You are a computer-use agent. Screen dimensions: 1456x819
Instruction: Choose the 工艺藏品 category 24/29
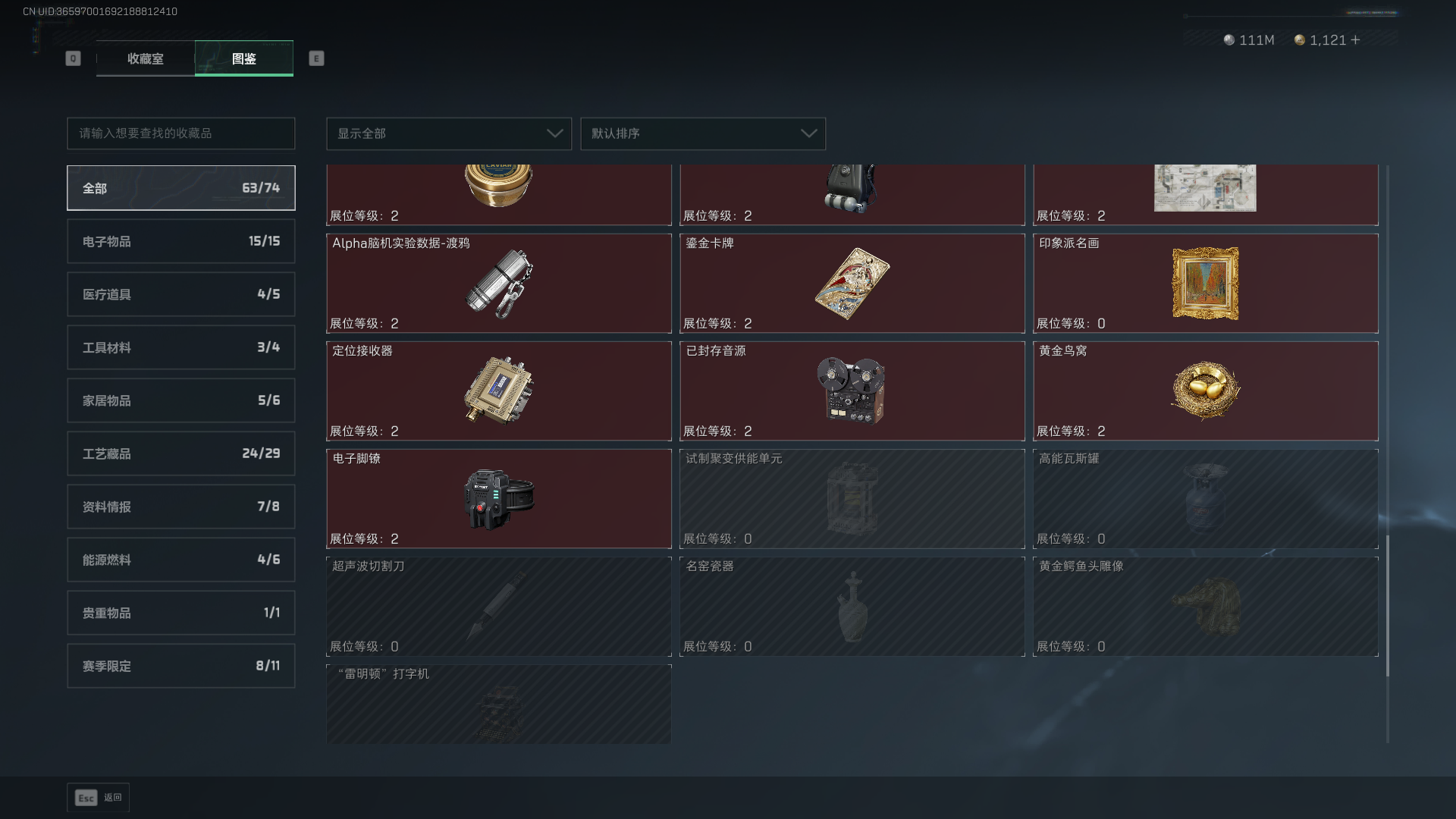click(181, 453)
